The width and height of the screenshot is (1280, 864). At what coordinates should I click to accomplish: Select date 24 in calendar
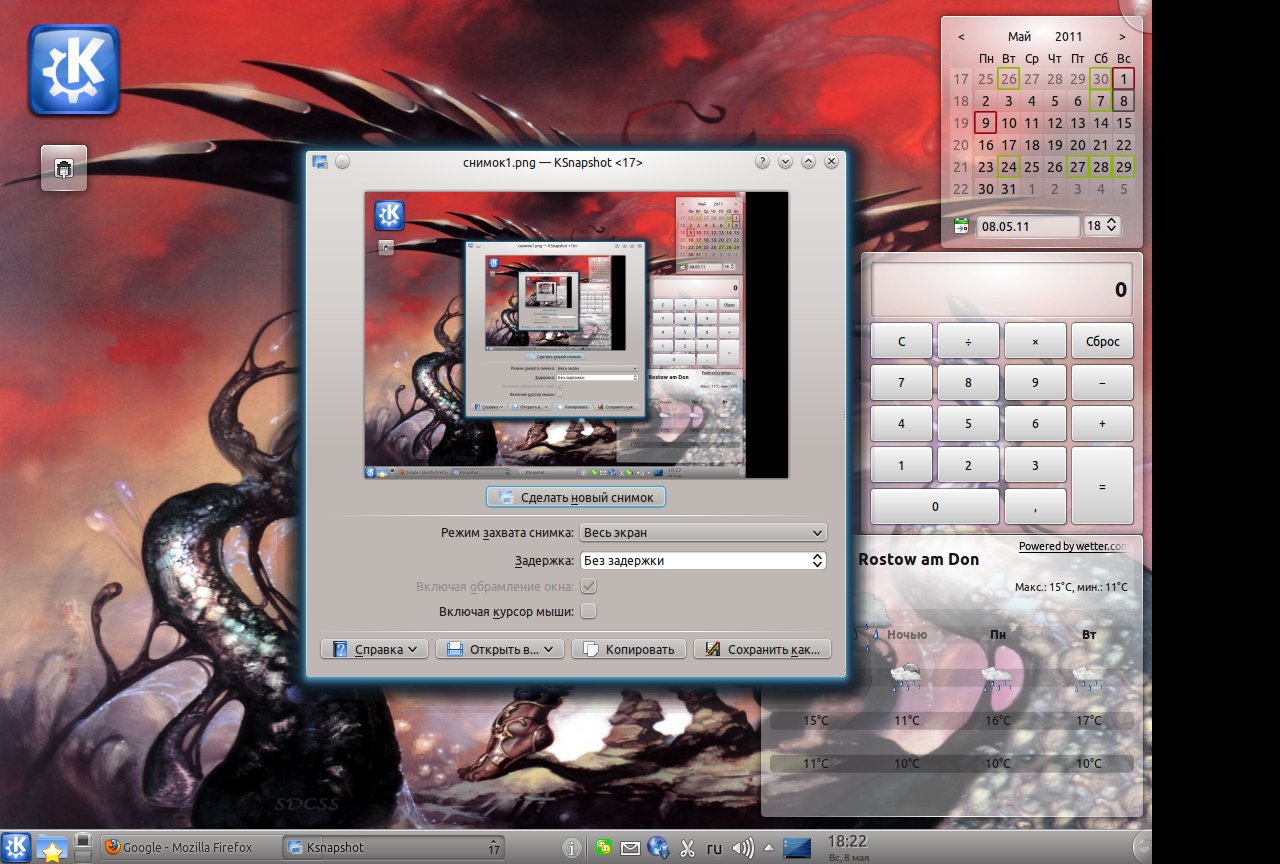(1008, 167)
